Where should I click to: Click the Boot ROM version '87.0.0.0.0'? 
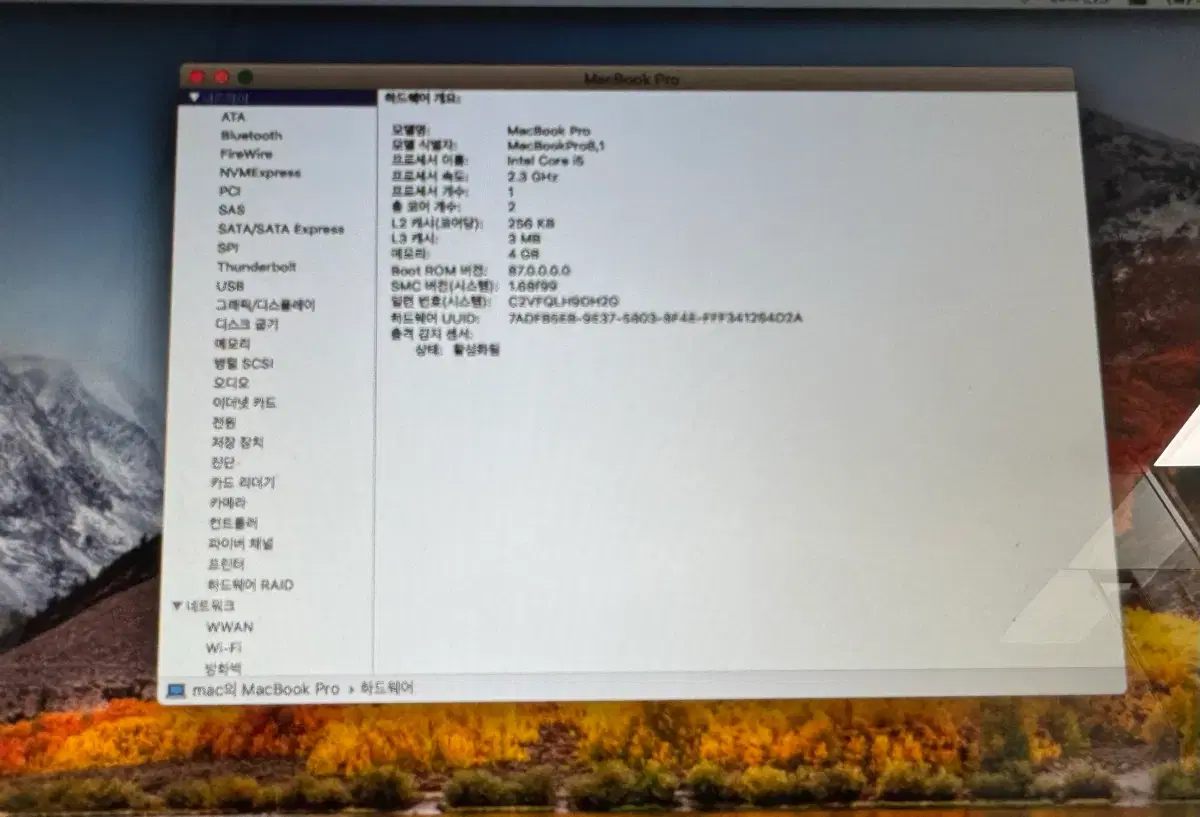[539, 270]
